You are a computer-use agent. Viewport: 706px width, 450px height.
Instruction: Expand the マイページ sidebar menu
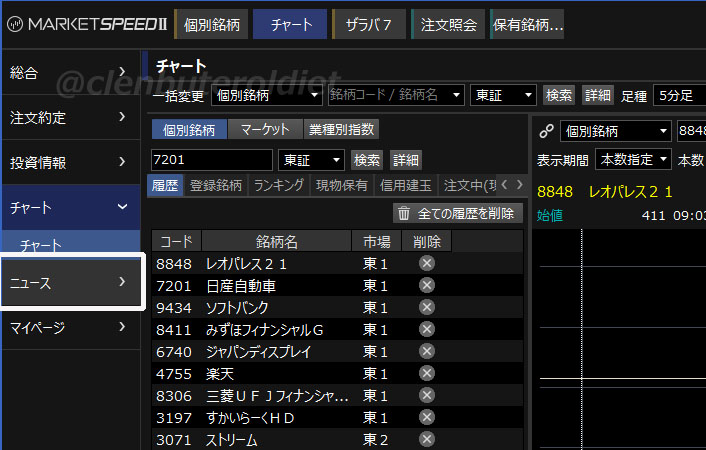click(71, 327)
